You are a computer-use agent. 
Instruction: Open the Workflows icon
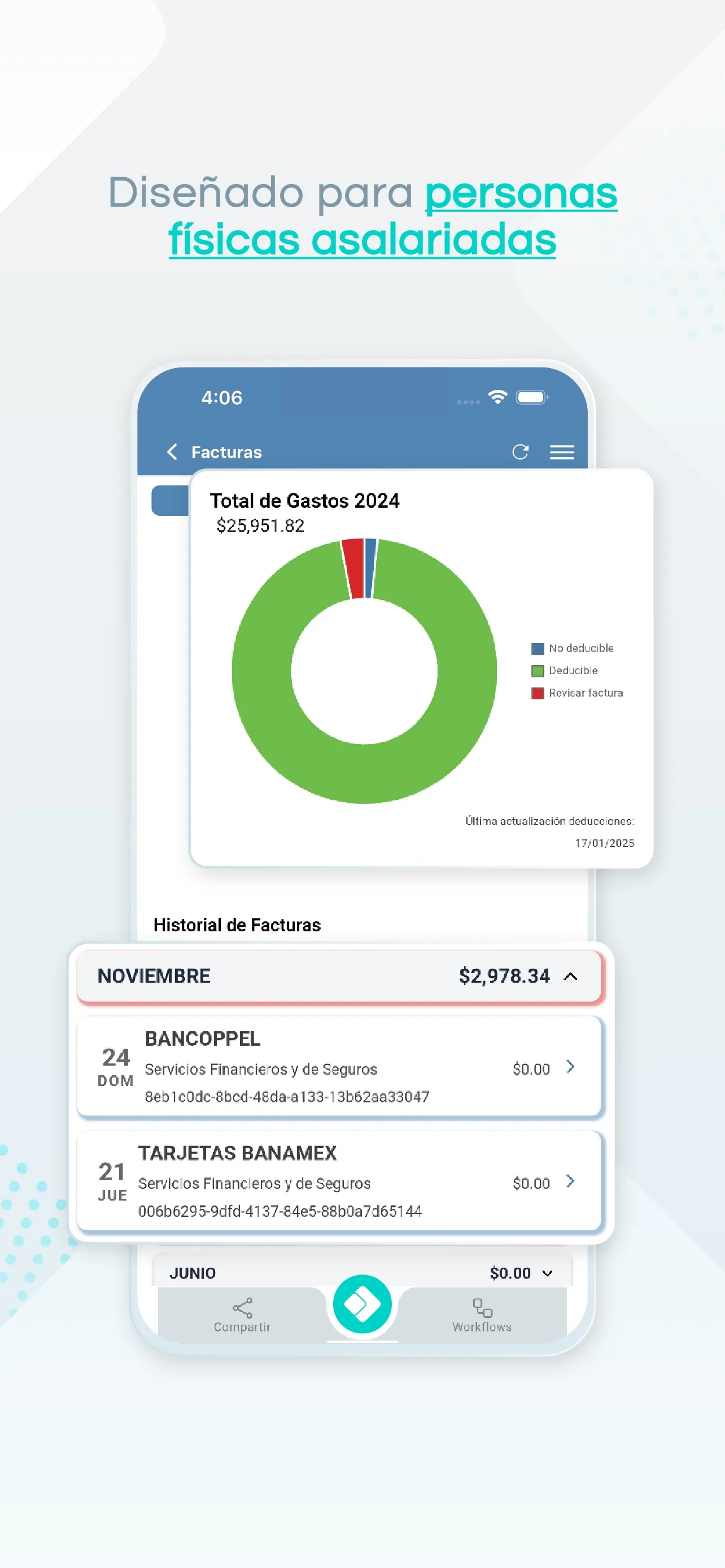point(482,1307)
